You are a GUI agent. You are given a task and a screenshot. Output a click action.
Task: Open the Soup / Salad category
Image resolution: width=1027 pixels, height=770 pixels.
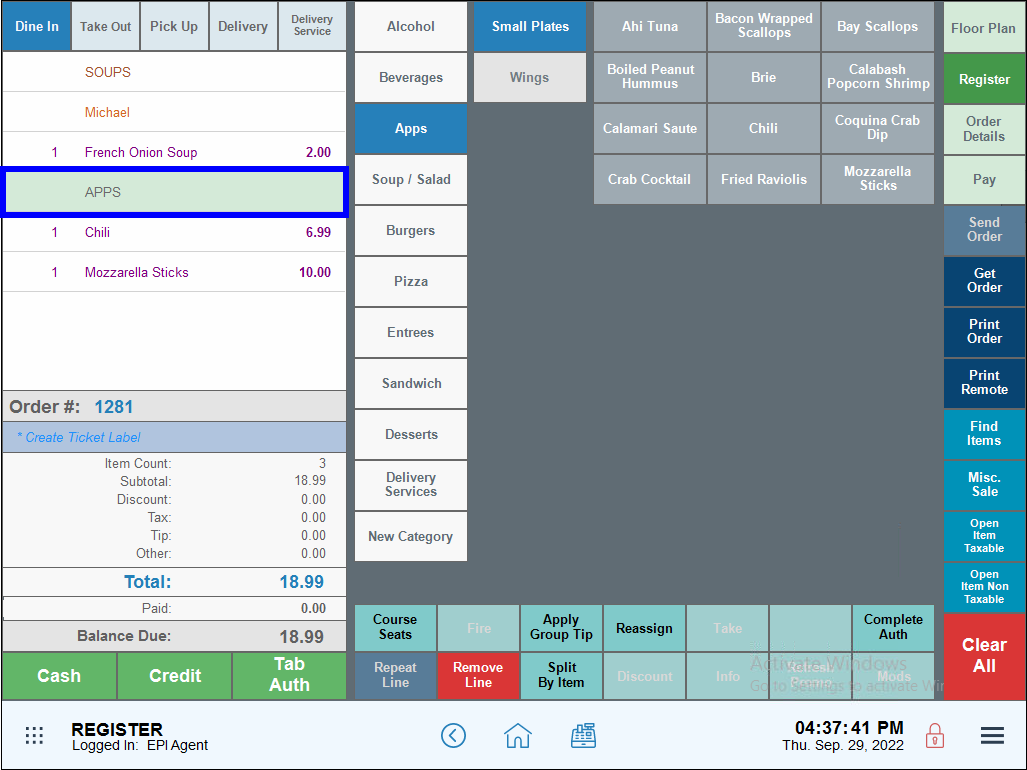[411, 179]
